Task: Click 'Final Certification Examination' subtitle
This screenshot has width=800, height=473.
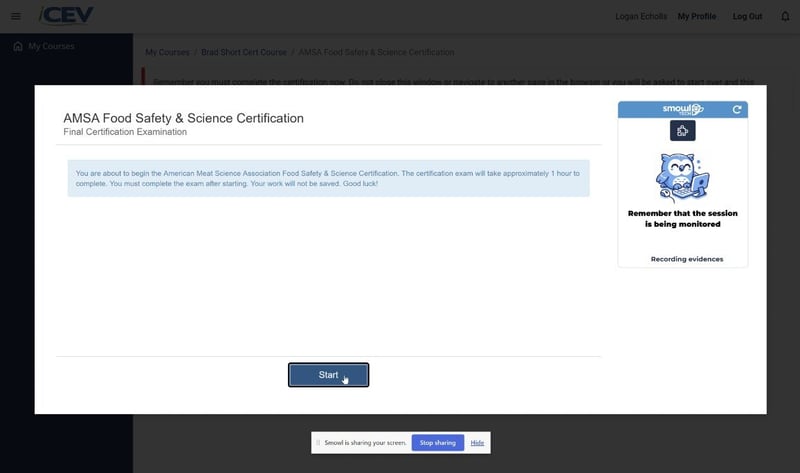Action: pyautogui.click(x=125, y=132)
